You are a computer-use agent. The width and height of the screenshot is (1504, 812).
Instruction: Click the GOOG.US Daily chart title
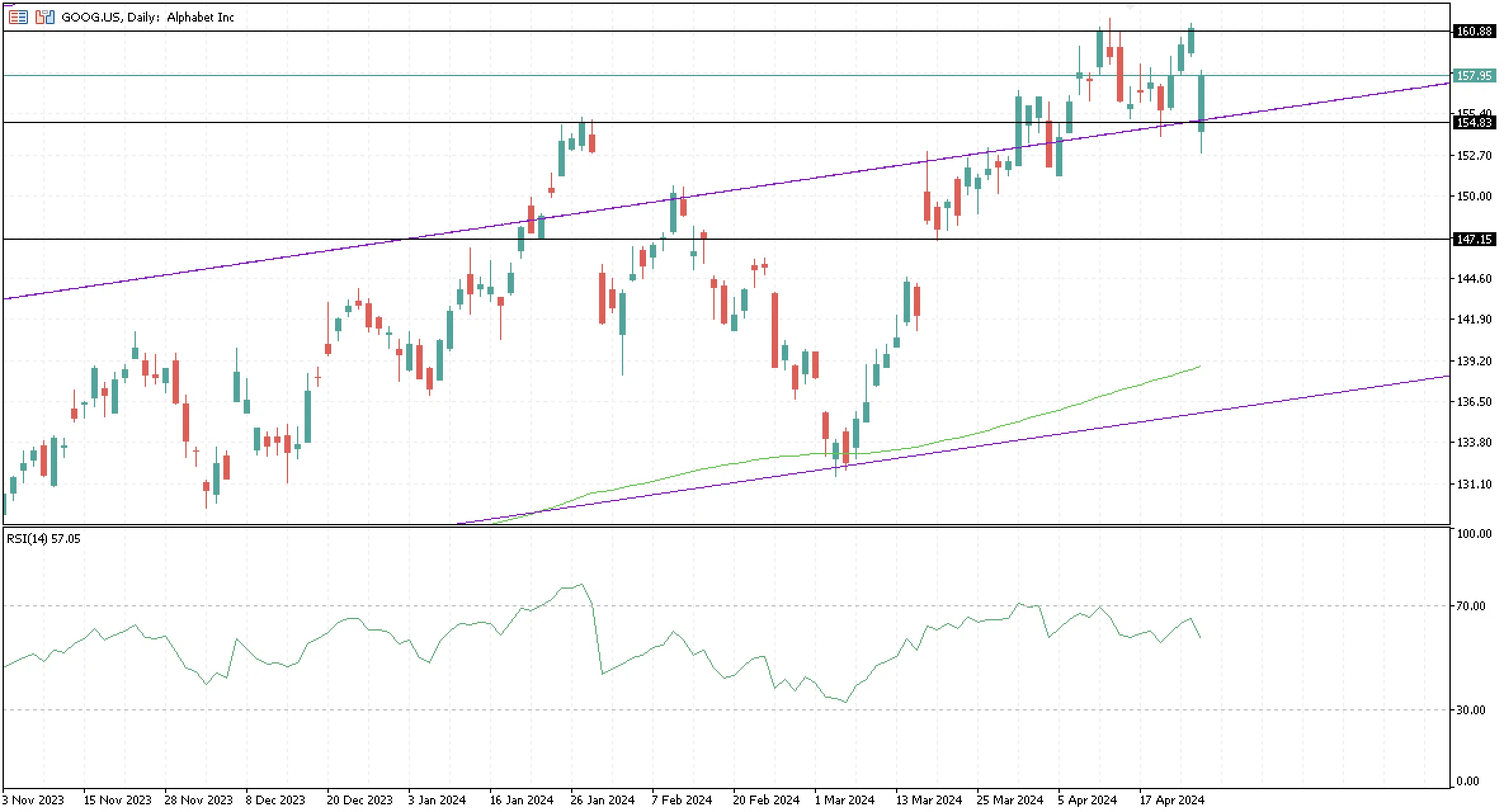pos(148,17)
